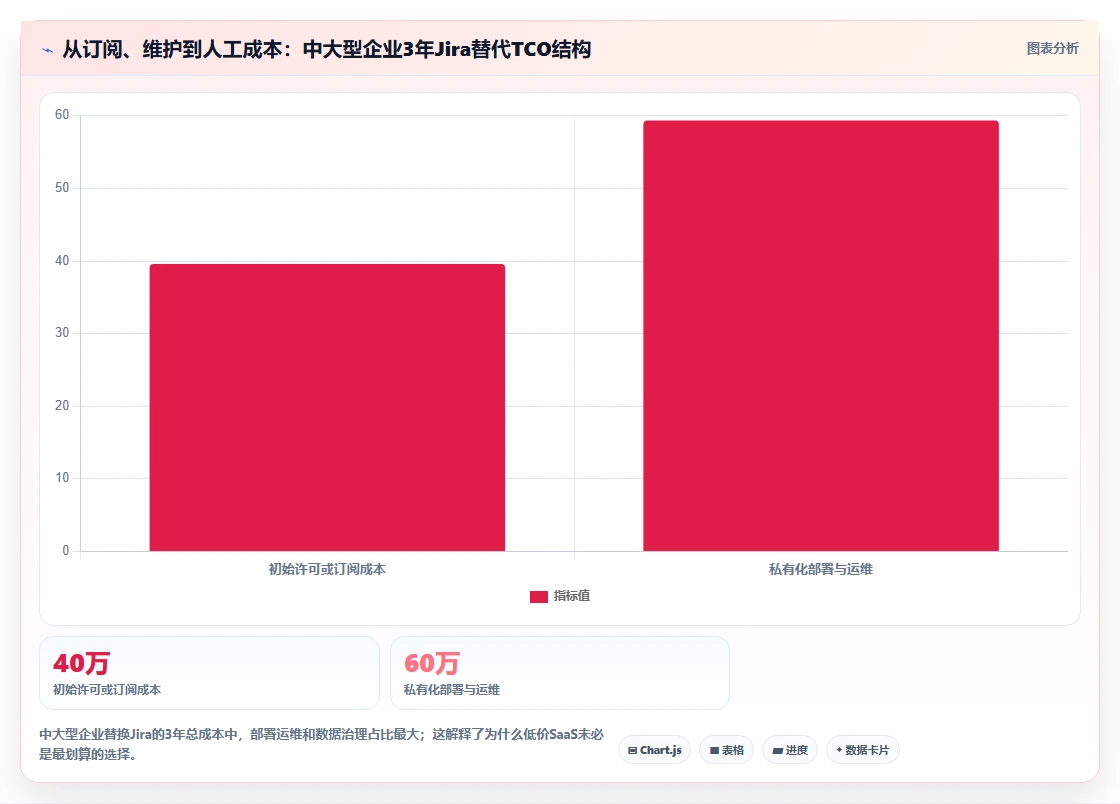Click the y-axis value 0
Image resolution: width=1120 pixels, height=804 pixels.
66,551
